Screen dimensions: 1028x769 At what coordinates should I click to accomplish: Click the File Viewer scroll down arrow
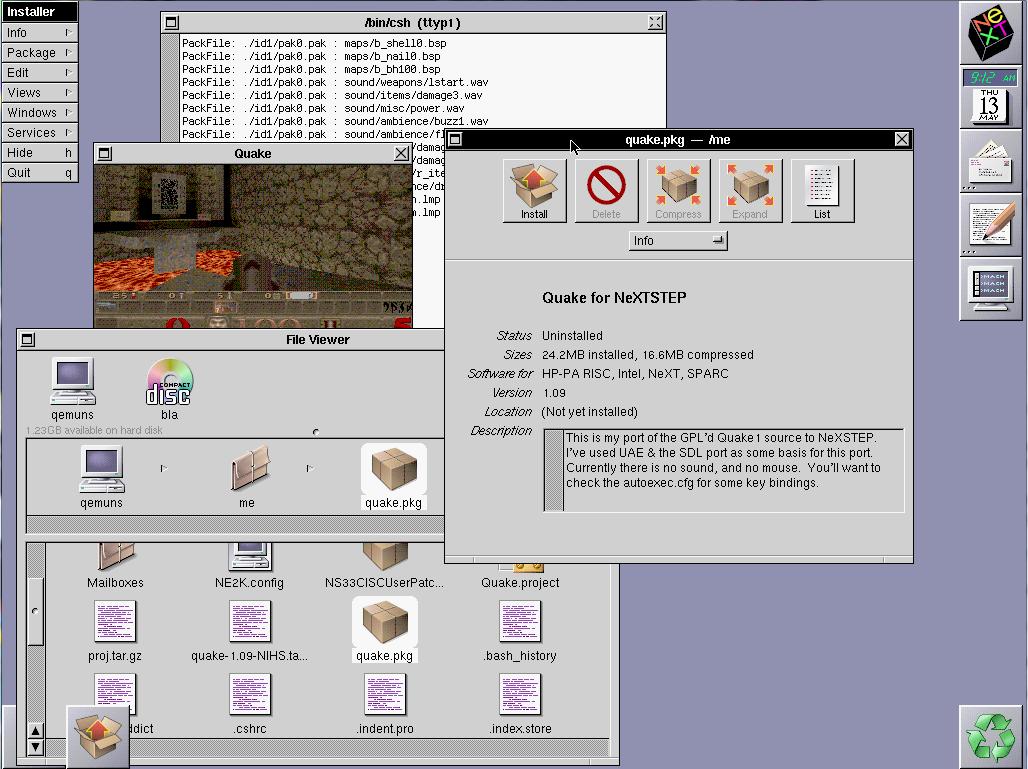(x=35, y=746)
